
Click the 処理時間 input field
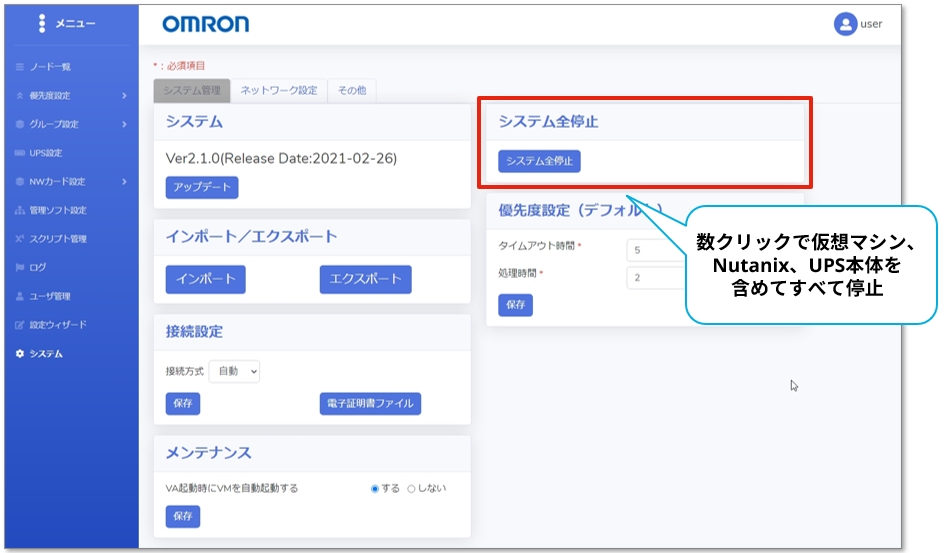click(x=656, y=278)
